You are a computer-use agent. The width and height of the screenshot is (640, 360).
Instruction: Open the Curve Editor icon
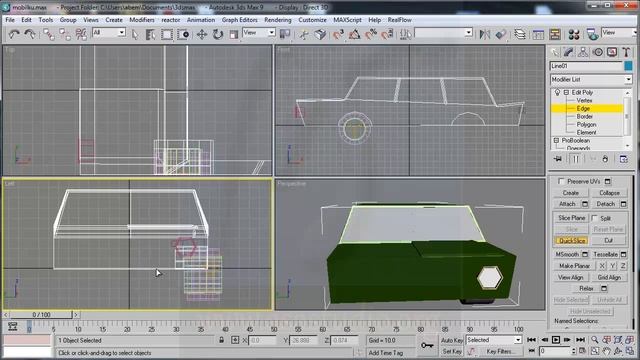(538, 35)
